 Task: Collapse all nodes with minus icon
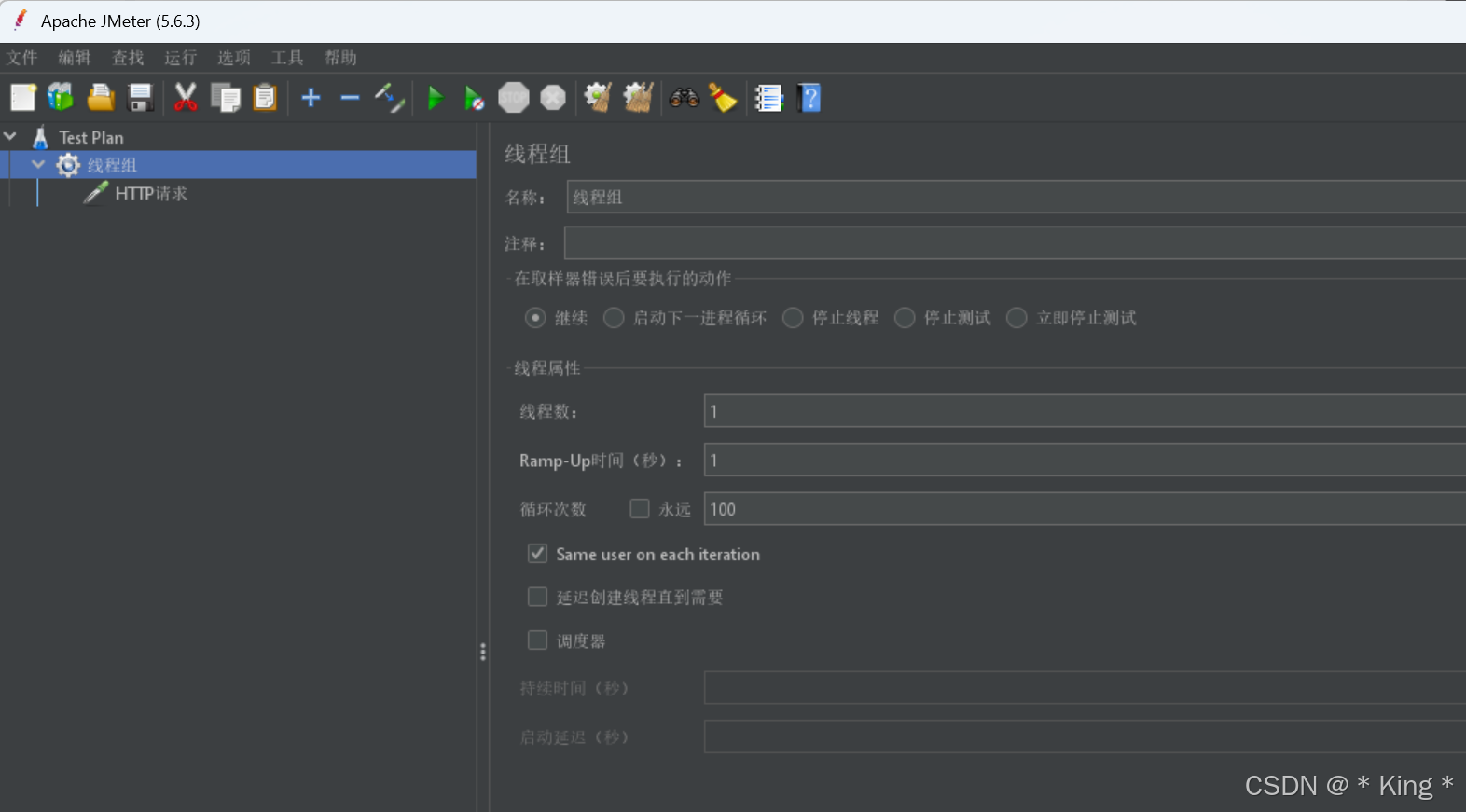click(x=350, y=98)
